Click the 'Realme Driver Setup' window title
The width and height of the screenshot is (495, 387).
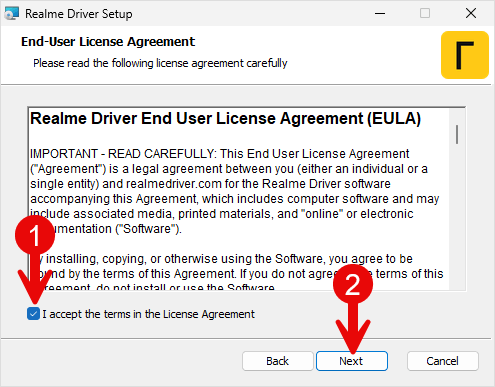79,14
